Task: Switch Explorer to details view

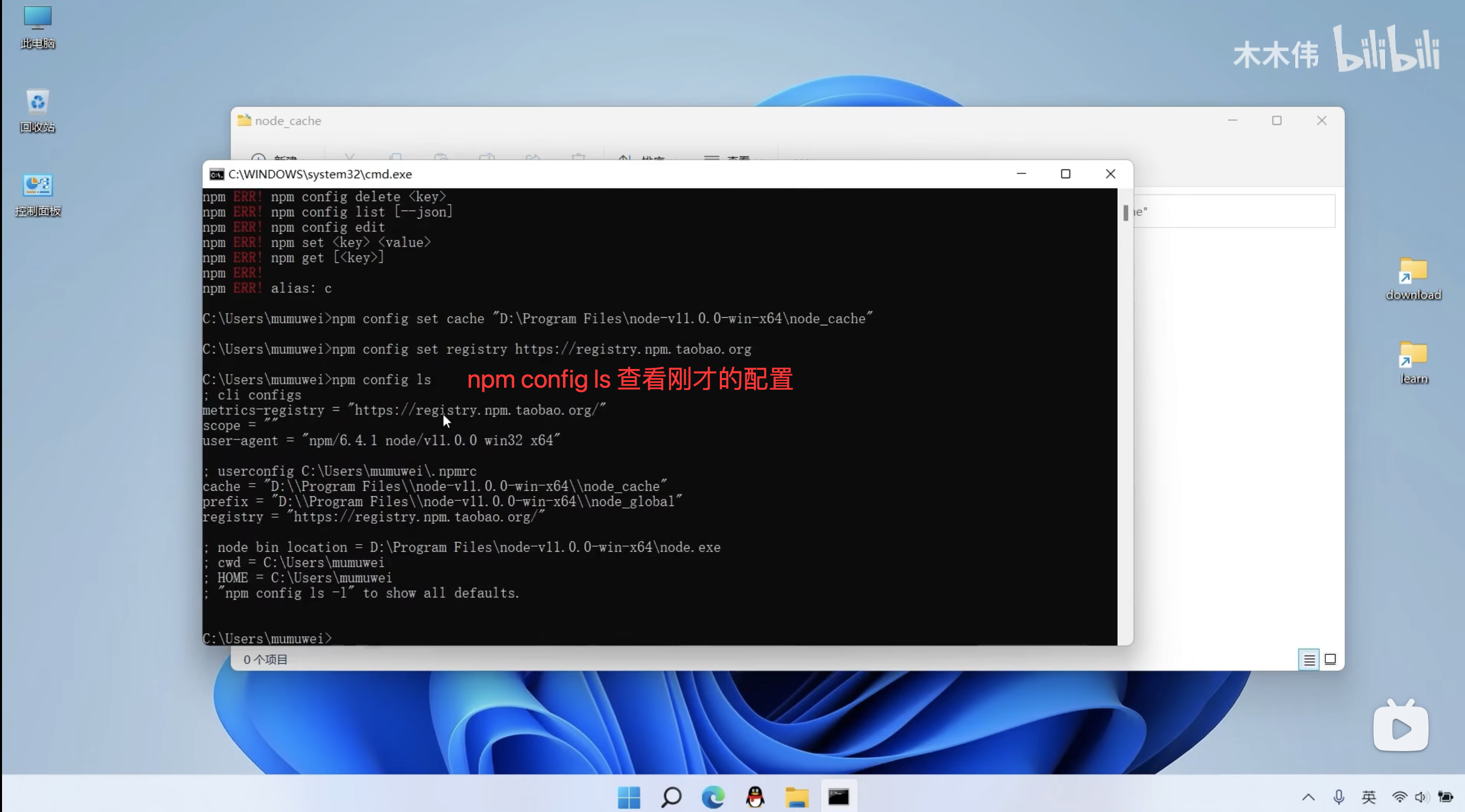Action: (x=1309, y=660)
